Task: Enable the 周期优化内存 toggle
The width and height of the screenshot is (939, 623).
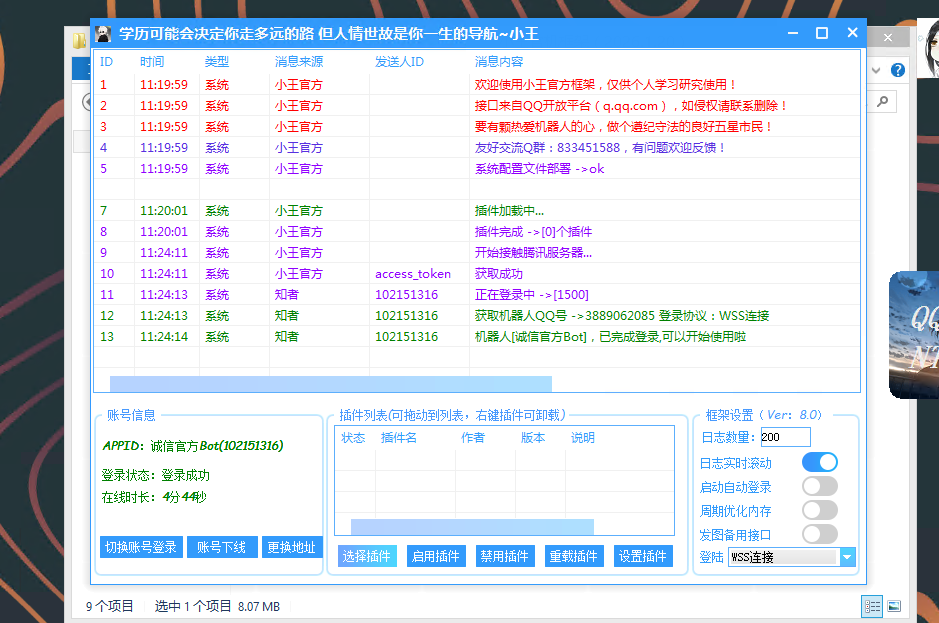Action: click(819, 509)
